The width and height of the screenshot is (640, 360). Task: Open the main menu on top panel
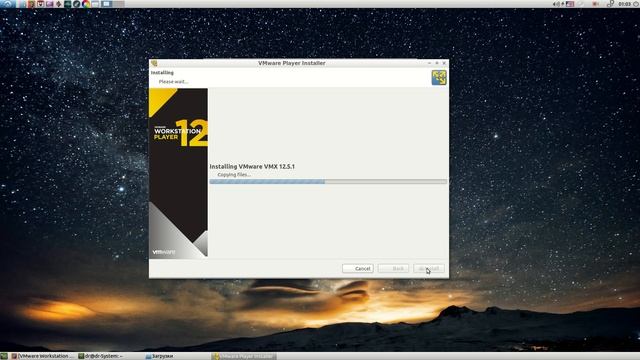7,4
